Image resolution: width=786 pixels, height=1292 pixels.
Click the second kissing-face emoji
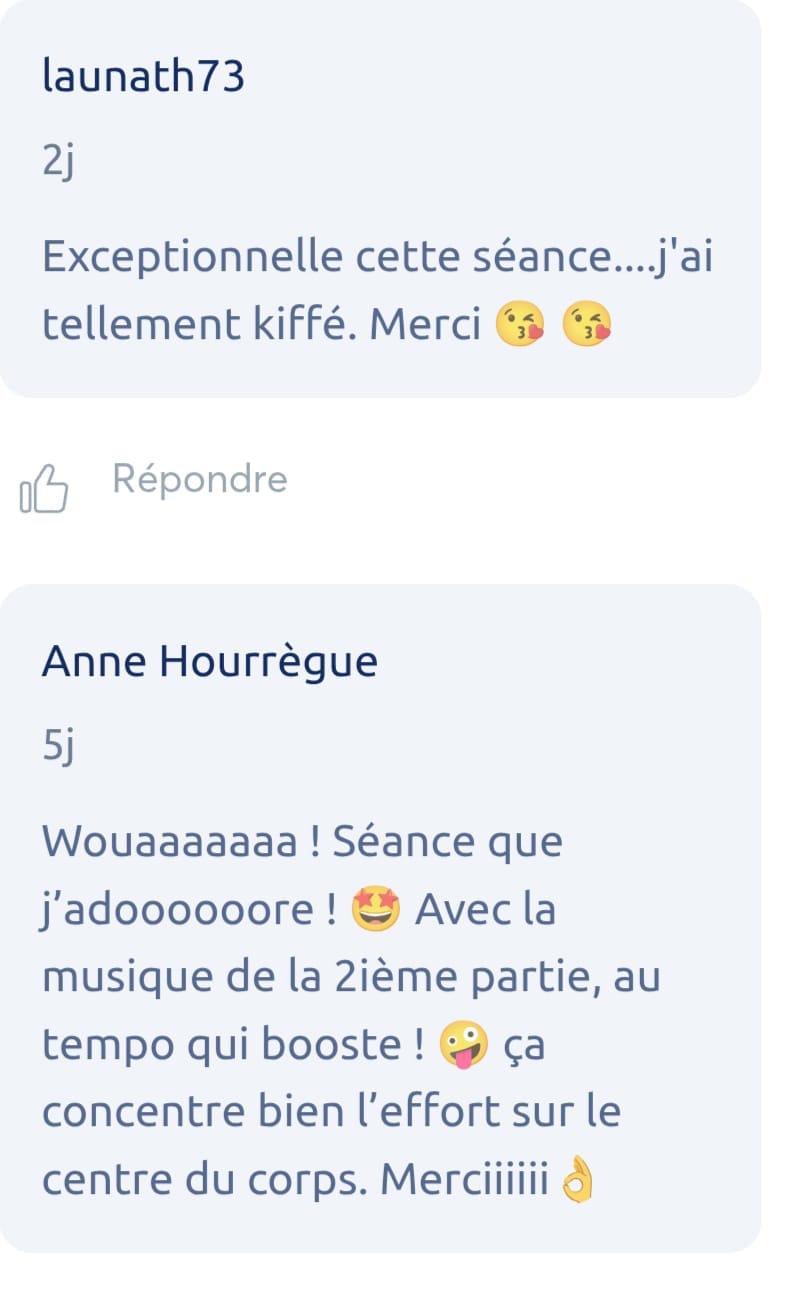pos(587,326)
